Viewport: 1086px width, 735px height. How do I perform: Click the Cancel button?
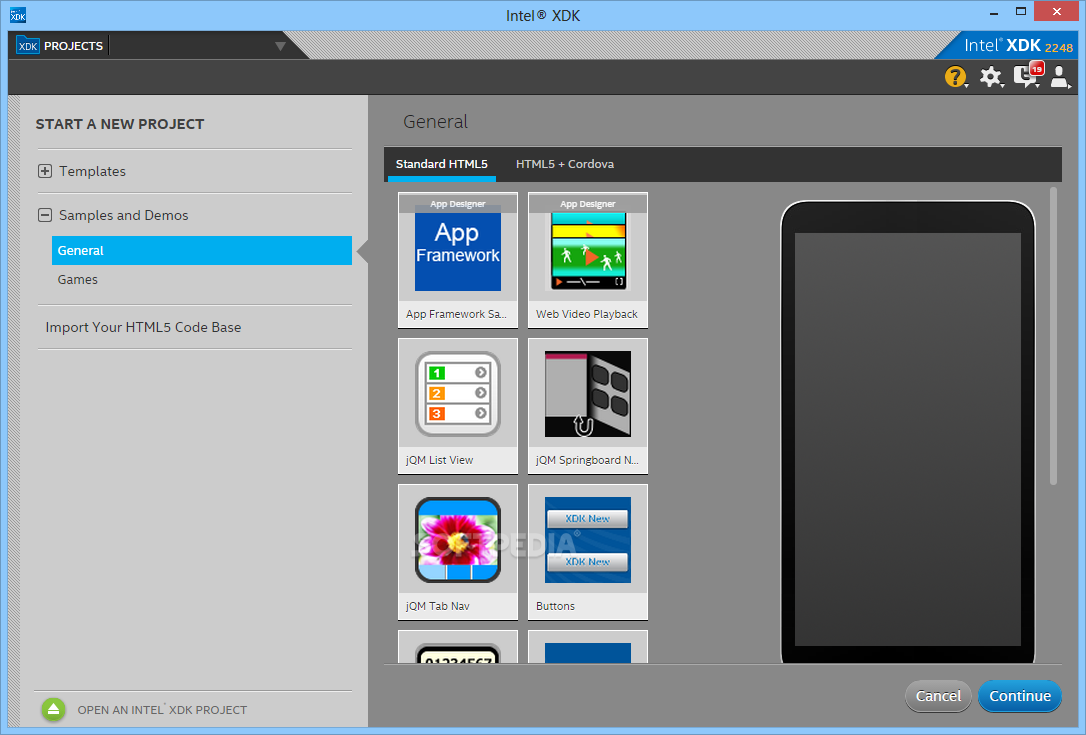(938, 696)
